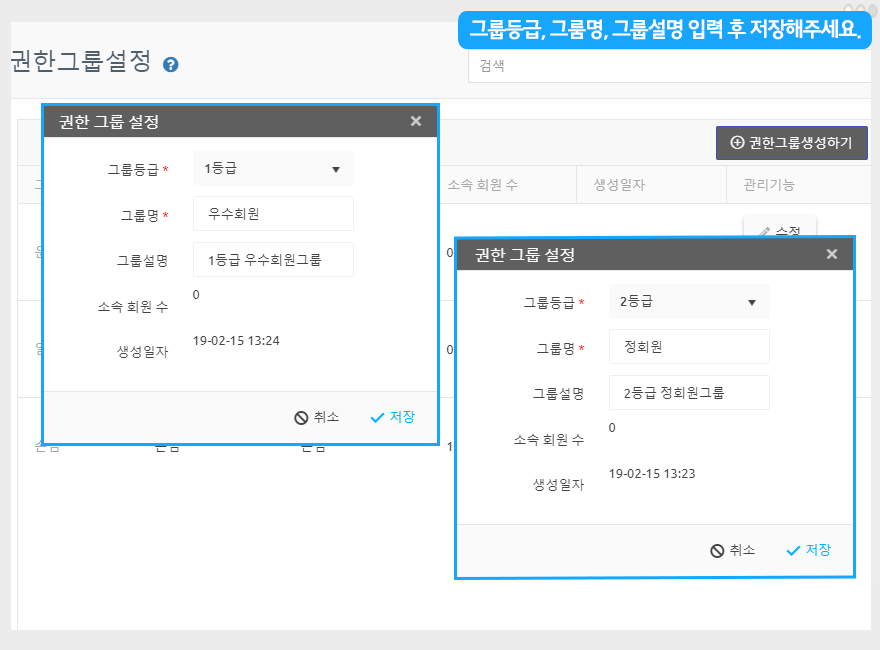Click the 생성일자 column header

[620, 185]
